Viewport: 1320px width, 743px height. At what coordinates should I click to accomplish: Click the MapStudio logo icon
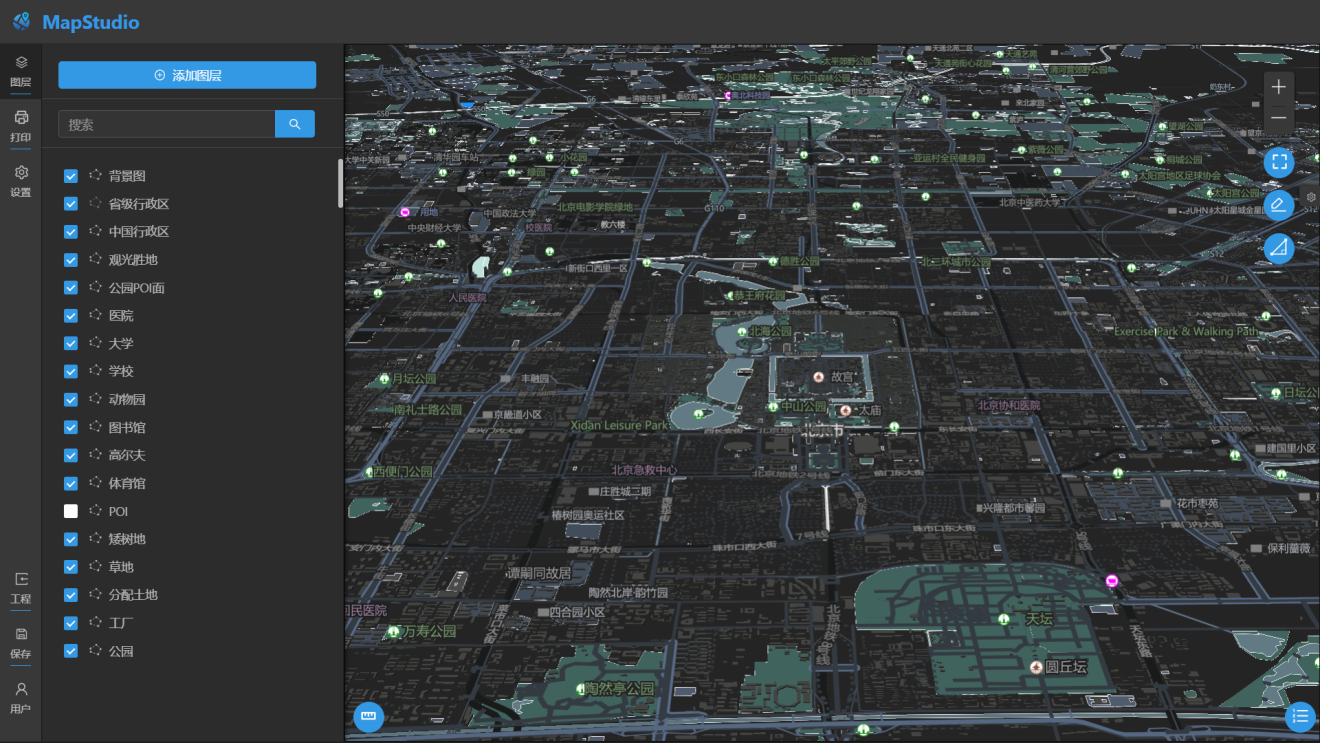pos(21,21)
